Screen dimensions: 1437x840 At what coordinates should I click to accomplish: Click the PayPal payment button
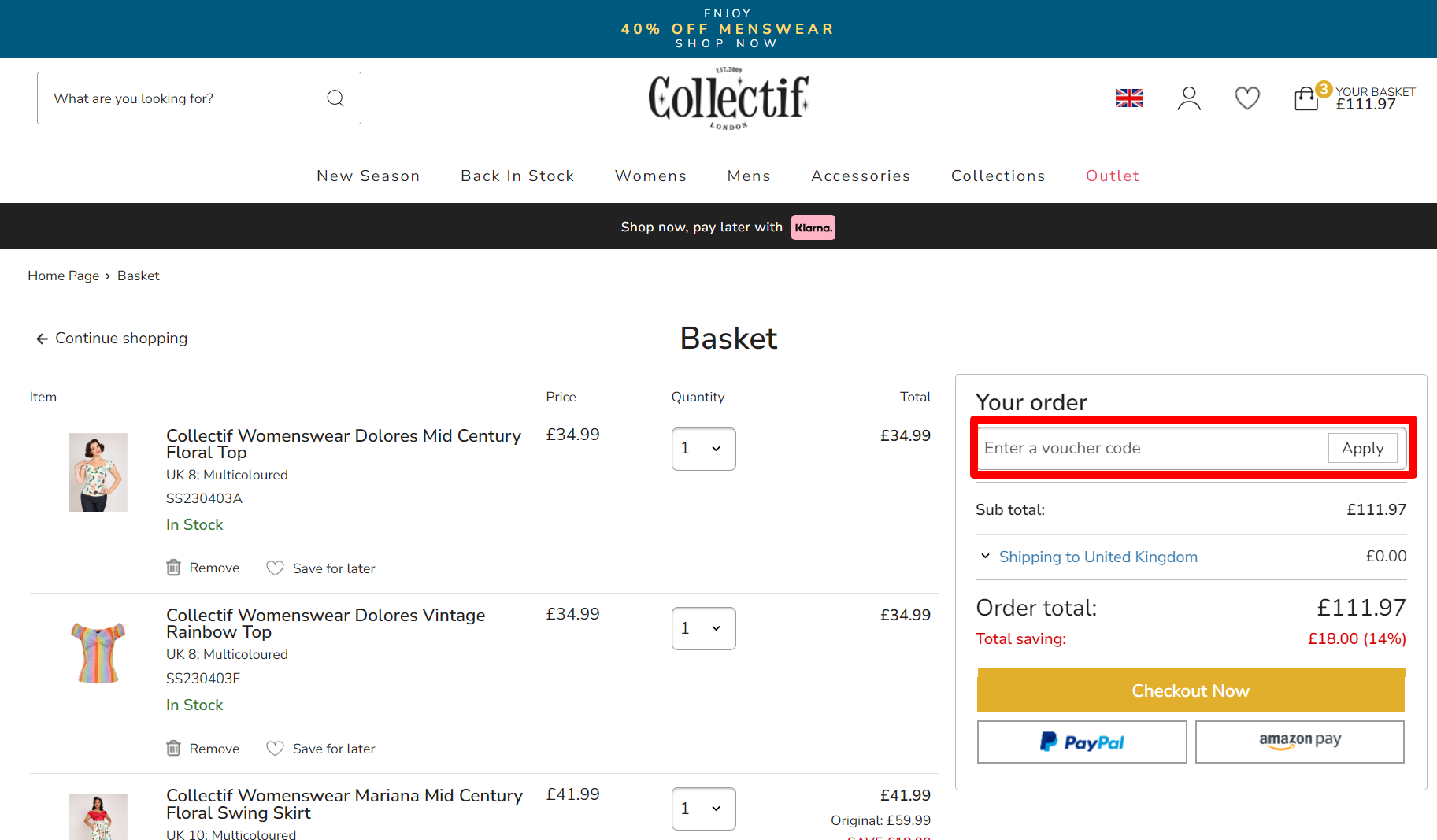pos(1082,742)
